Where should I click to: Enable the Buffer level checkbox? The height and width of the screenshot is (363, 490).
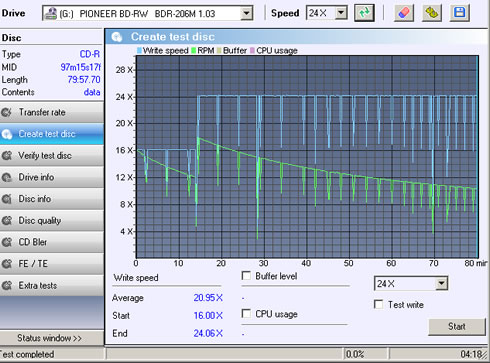[x=246, y=276]
